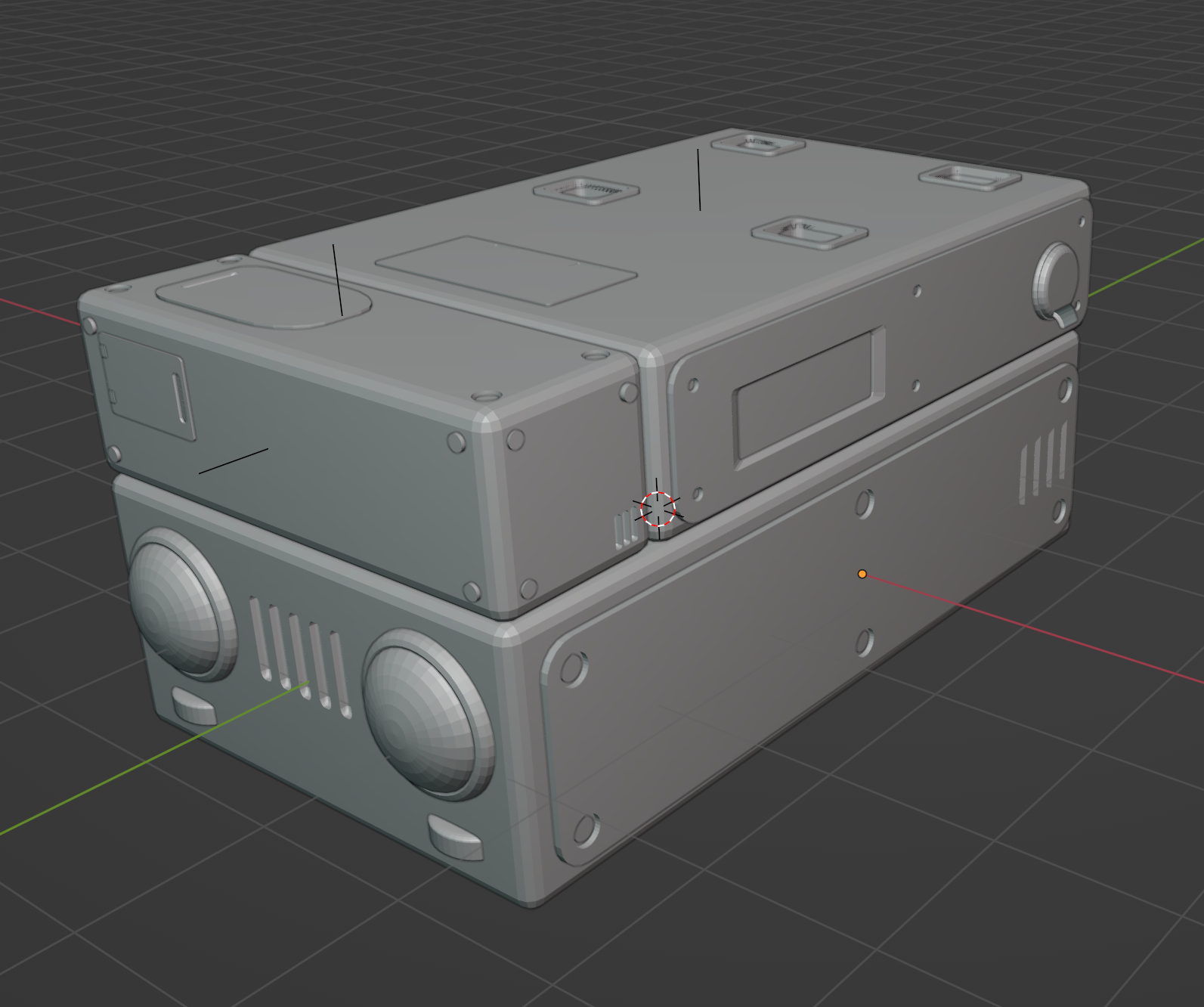The image size is (1204, 1007).
Task: Click the right dome lens on the model
Action: (x=427, y=713)
